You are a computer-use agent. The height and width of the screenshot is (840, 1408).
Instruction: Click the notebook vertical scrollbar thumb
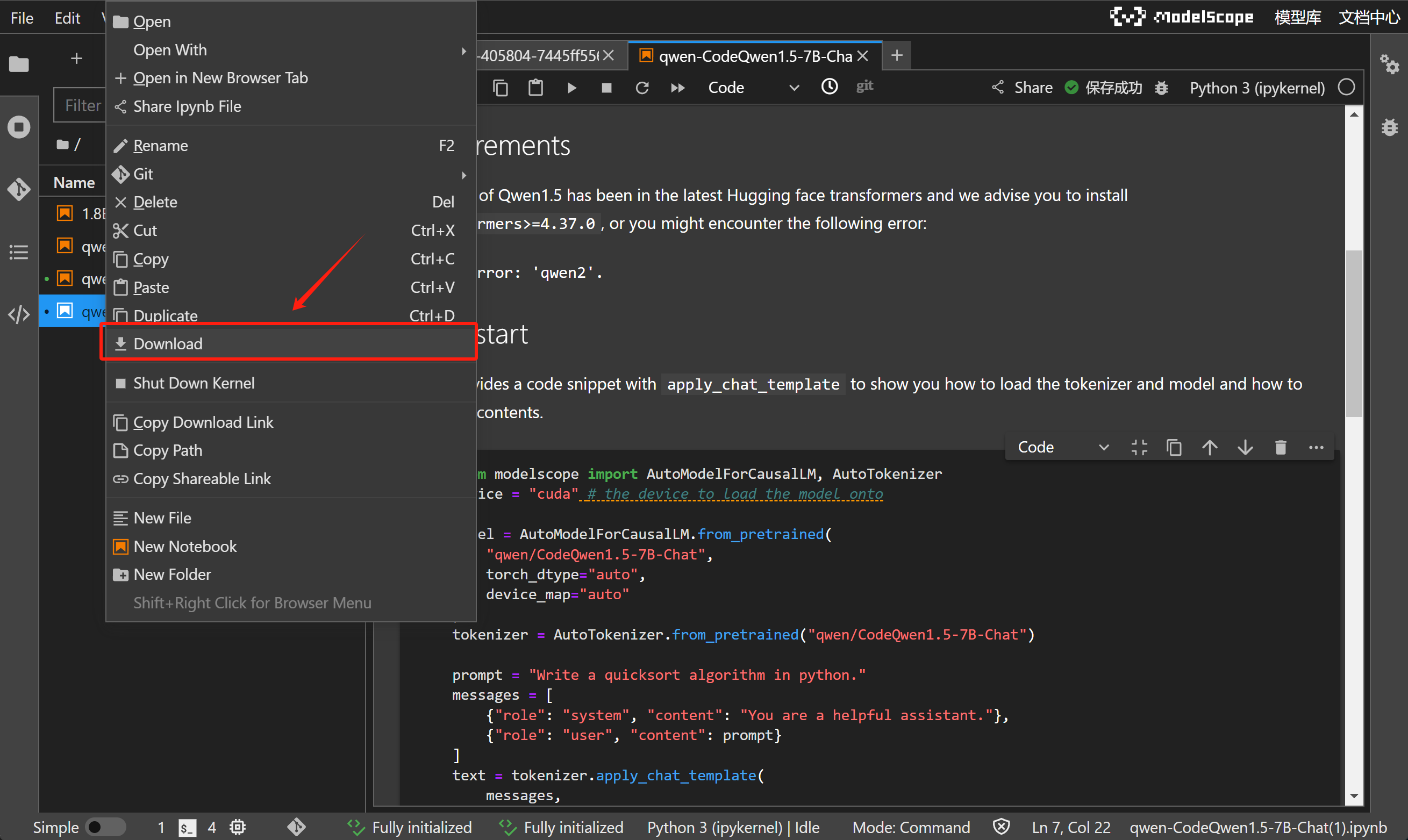click(x=1354, y=334)
